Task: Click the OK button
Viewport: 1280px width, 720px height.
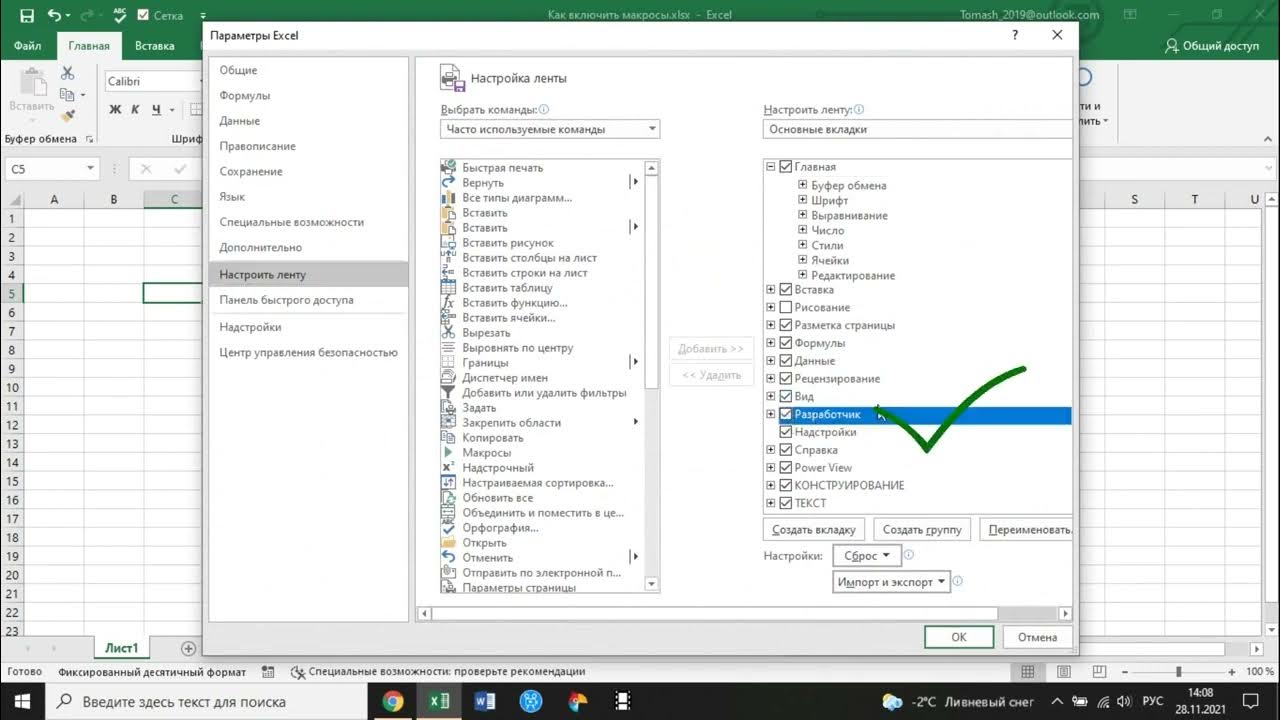Action: pyautogui.click(x=958, y=637)
